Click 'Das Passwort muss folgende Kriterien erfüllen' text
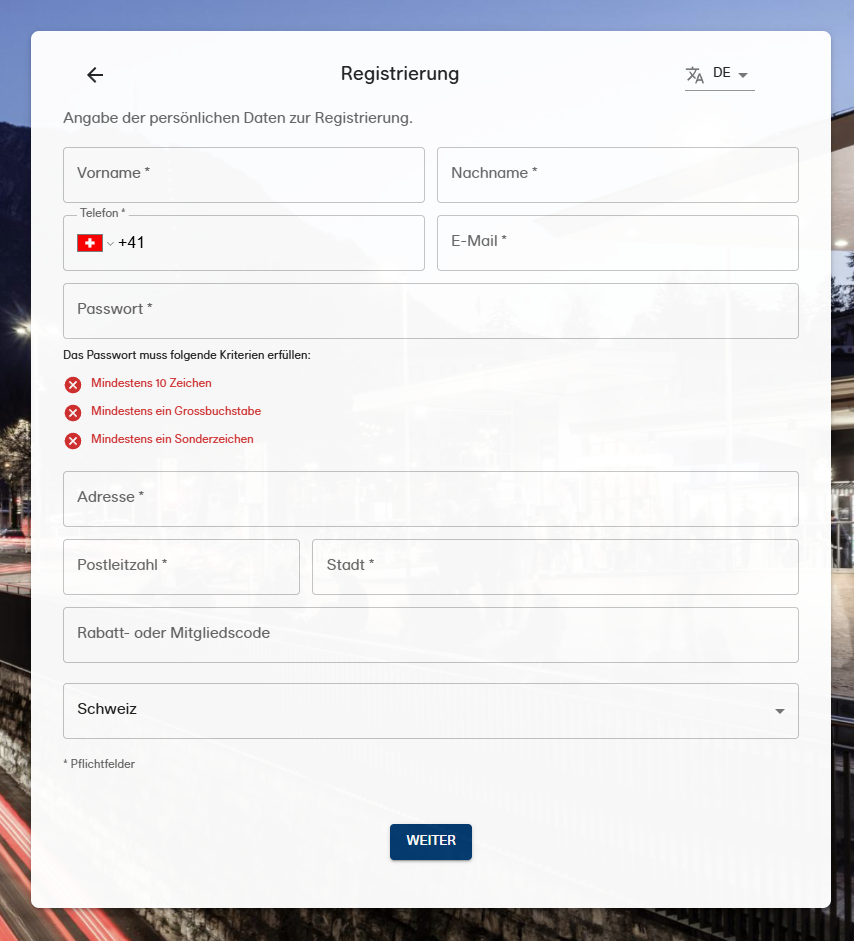Viewport: 854px width, 941px height. (x=187, y=355)
